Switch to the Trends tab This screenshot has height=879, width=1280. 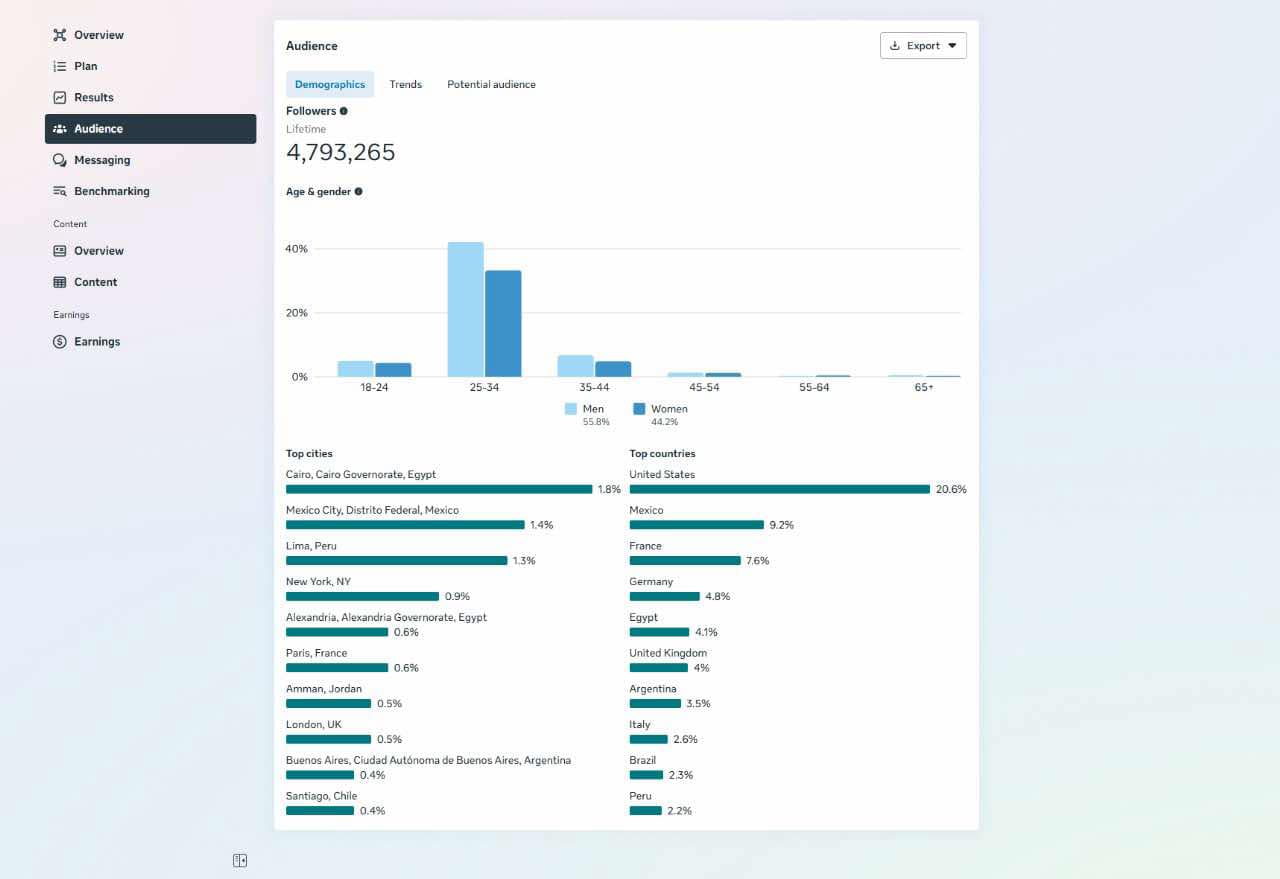tap(406, 84)
